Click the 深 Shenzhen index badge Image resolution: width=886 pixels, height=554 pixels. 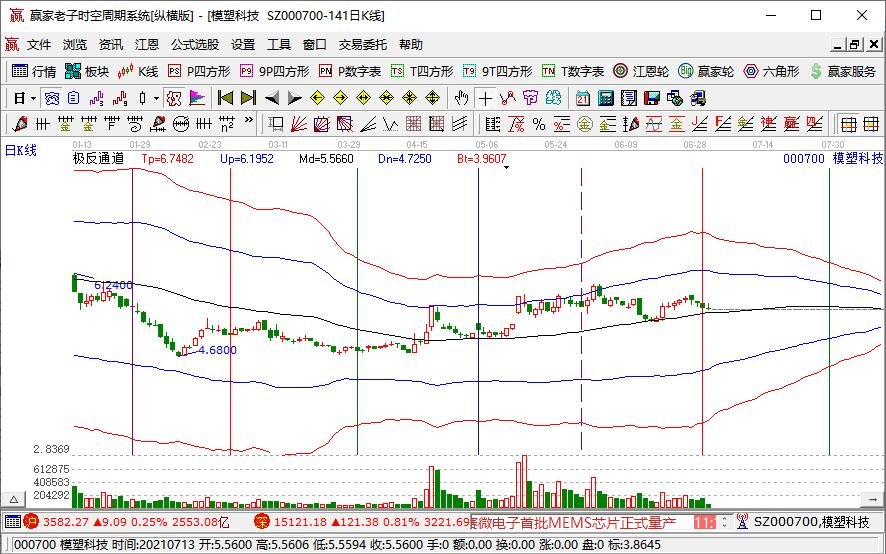coord(262,521)
